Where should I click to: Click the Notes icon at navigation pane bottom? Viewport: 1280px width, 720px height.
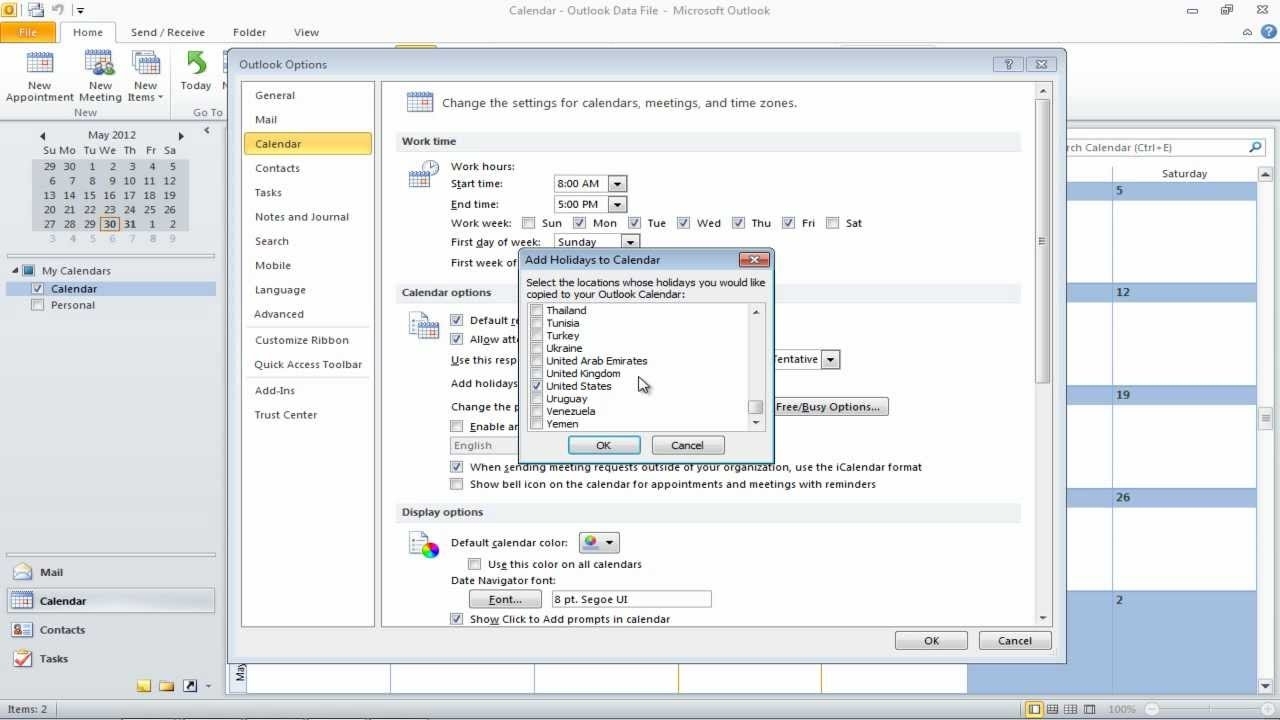click(x=144, y=686)
